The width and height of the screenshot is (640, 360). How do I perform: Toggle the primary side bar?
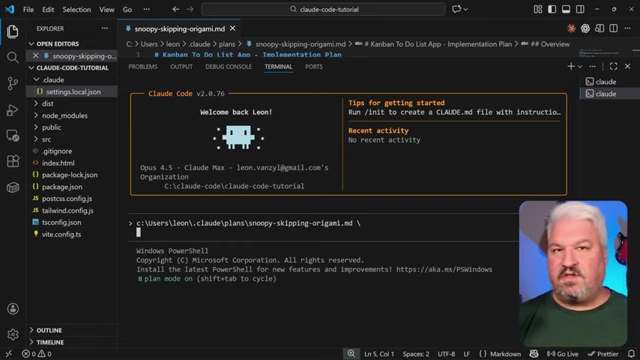[552, 9]
